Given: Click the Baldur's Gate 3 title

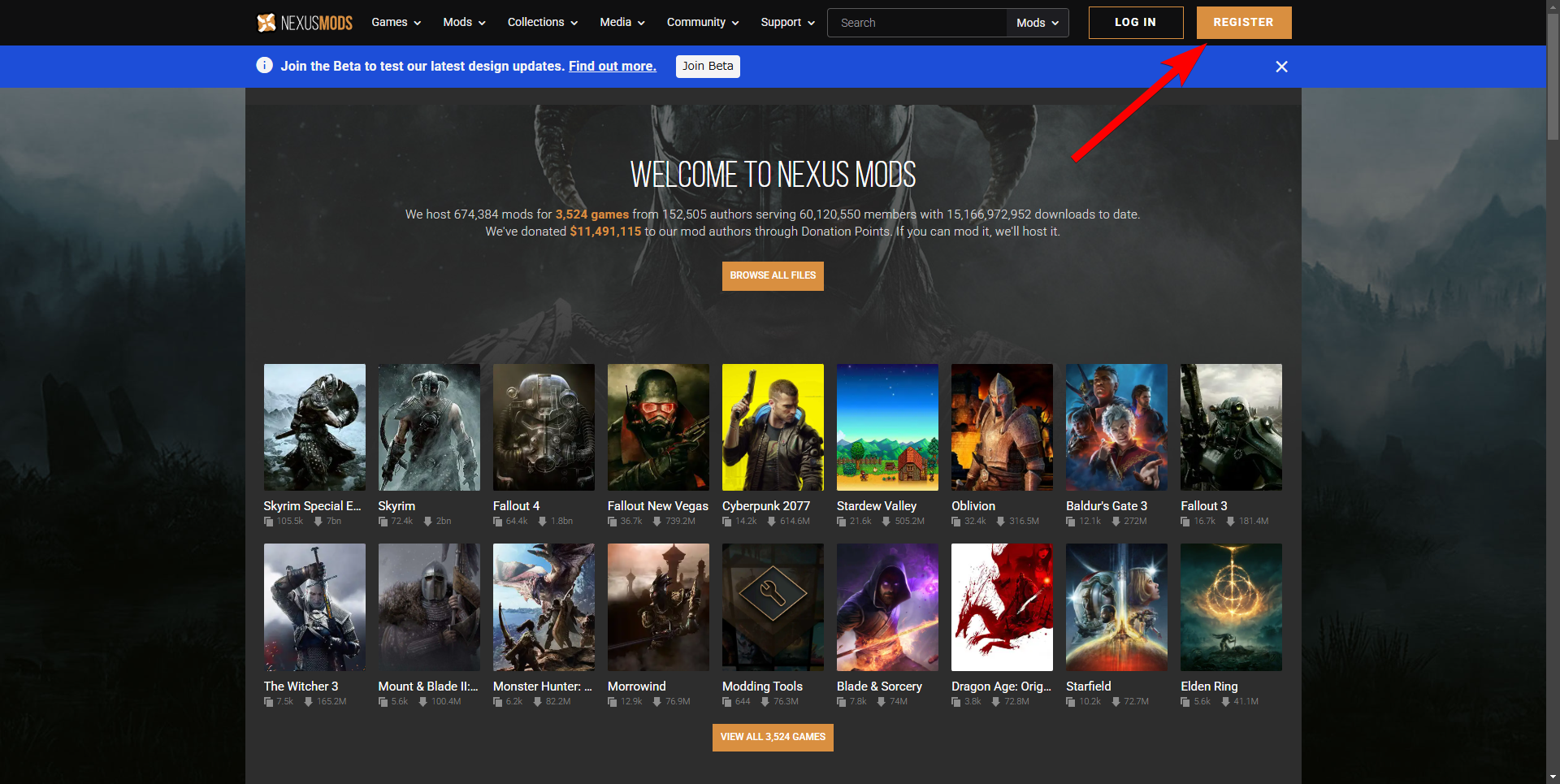Looking at the screenshot, I should point(1107,506).
